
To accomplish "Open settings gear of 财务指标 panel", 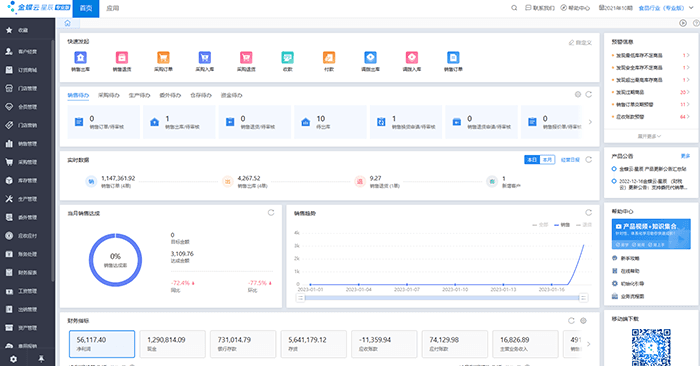I will pos(583,321).
